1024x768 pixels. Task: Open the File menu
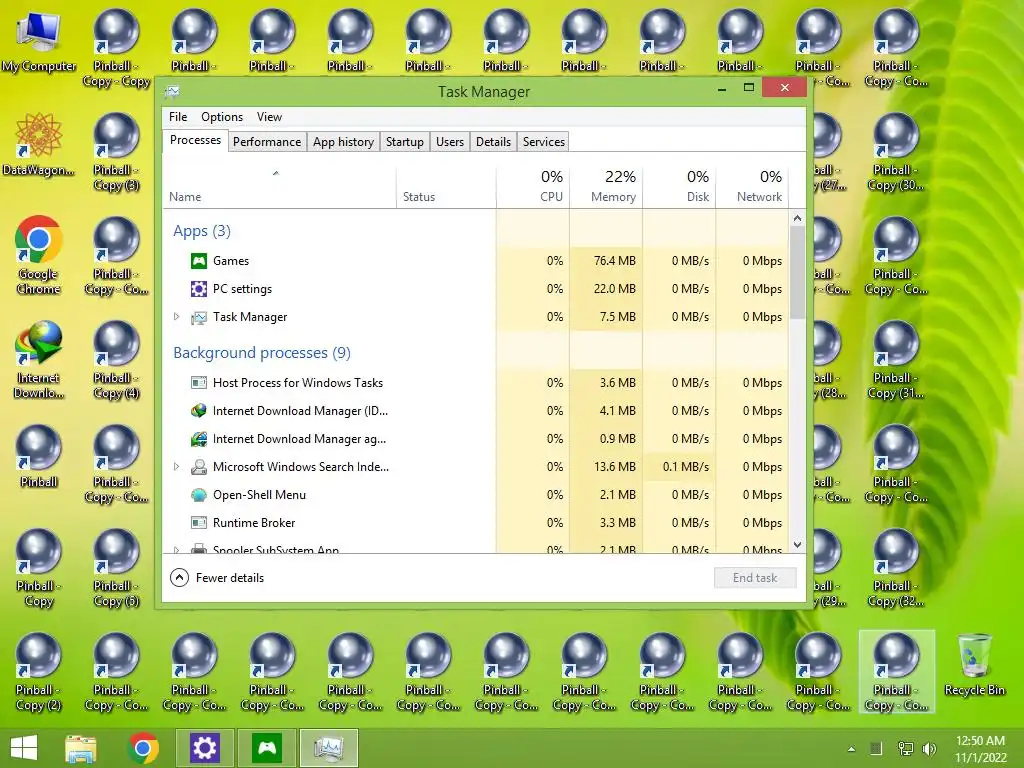(178, 117)
